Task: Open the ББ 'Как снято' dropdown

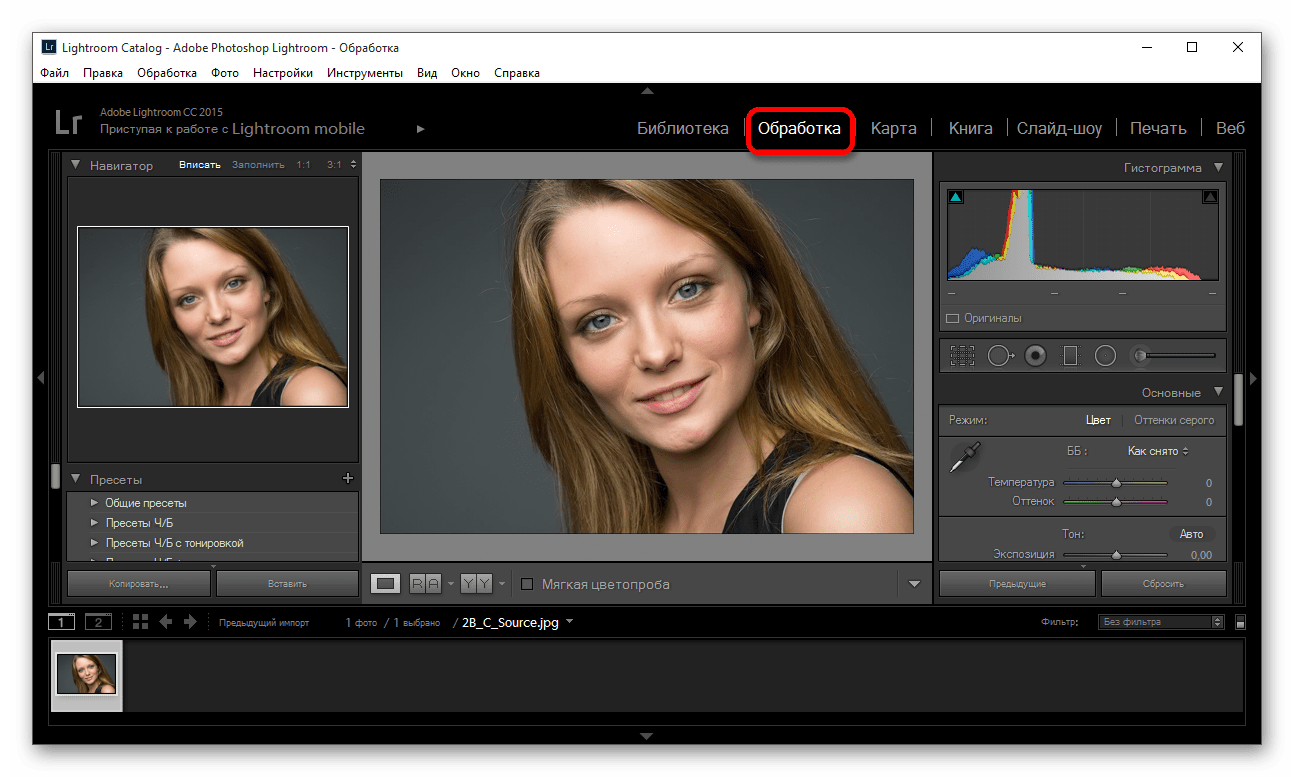Action: pyautogui.click(x=1158, y=451)
